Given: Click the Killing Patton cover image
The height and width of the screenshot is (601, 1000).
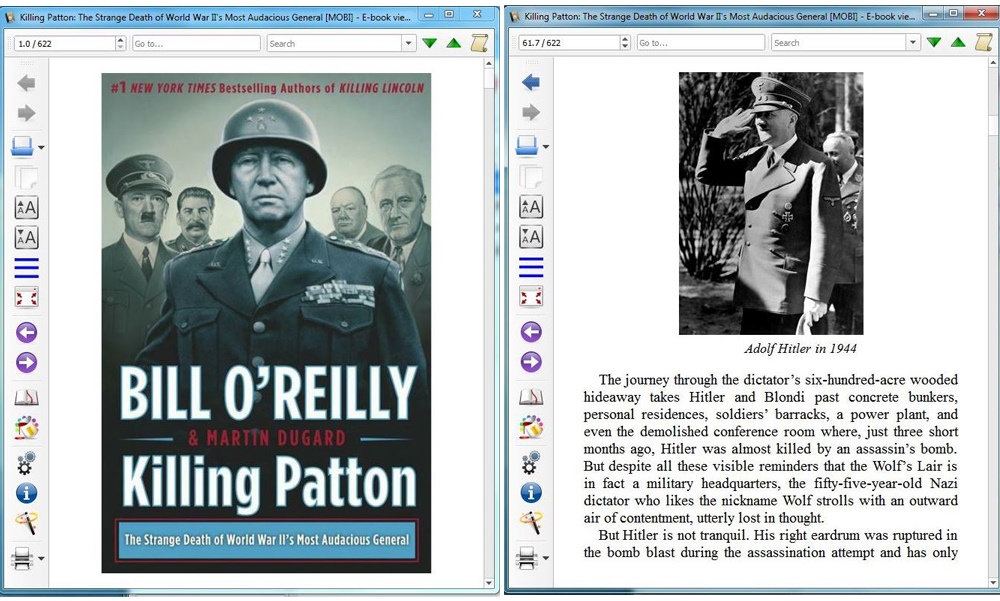Looking at the screenshot, I should point(266,323).
